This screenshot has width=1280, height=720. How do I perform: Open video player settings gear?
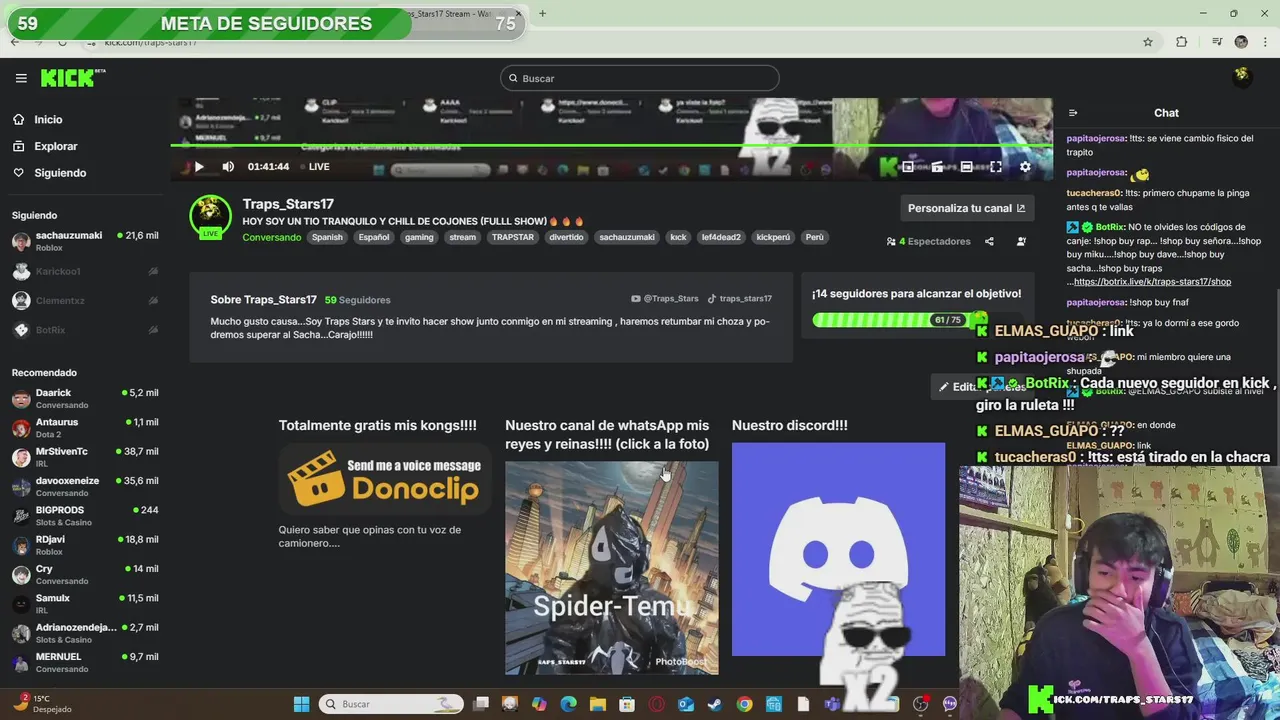pyautogui.click(x=1025, y=167)
